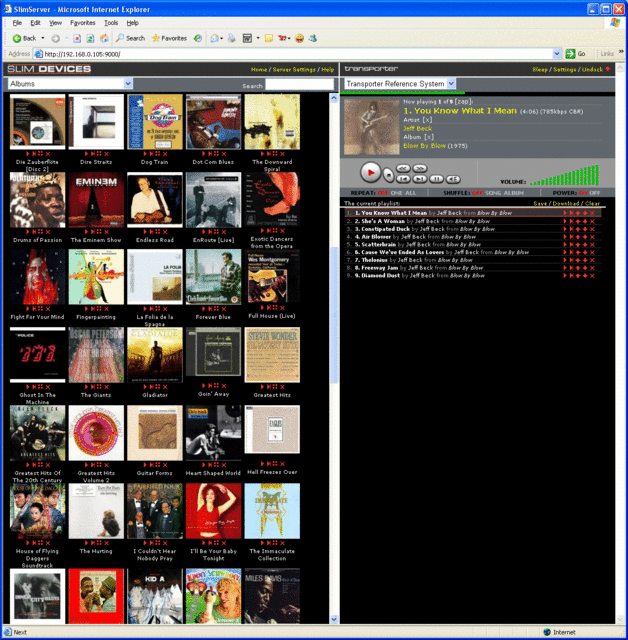Click the History toolbar icon

(197, 38)
